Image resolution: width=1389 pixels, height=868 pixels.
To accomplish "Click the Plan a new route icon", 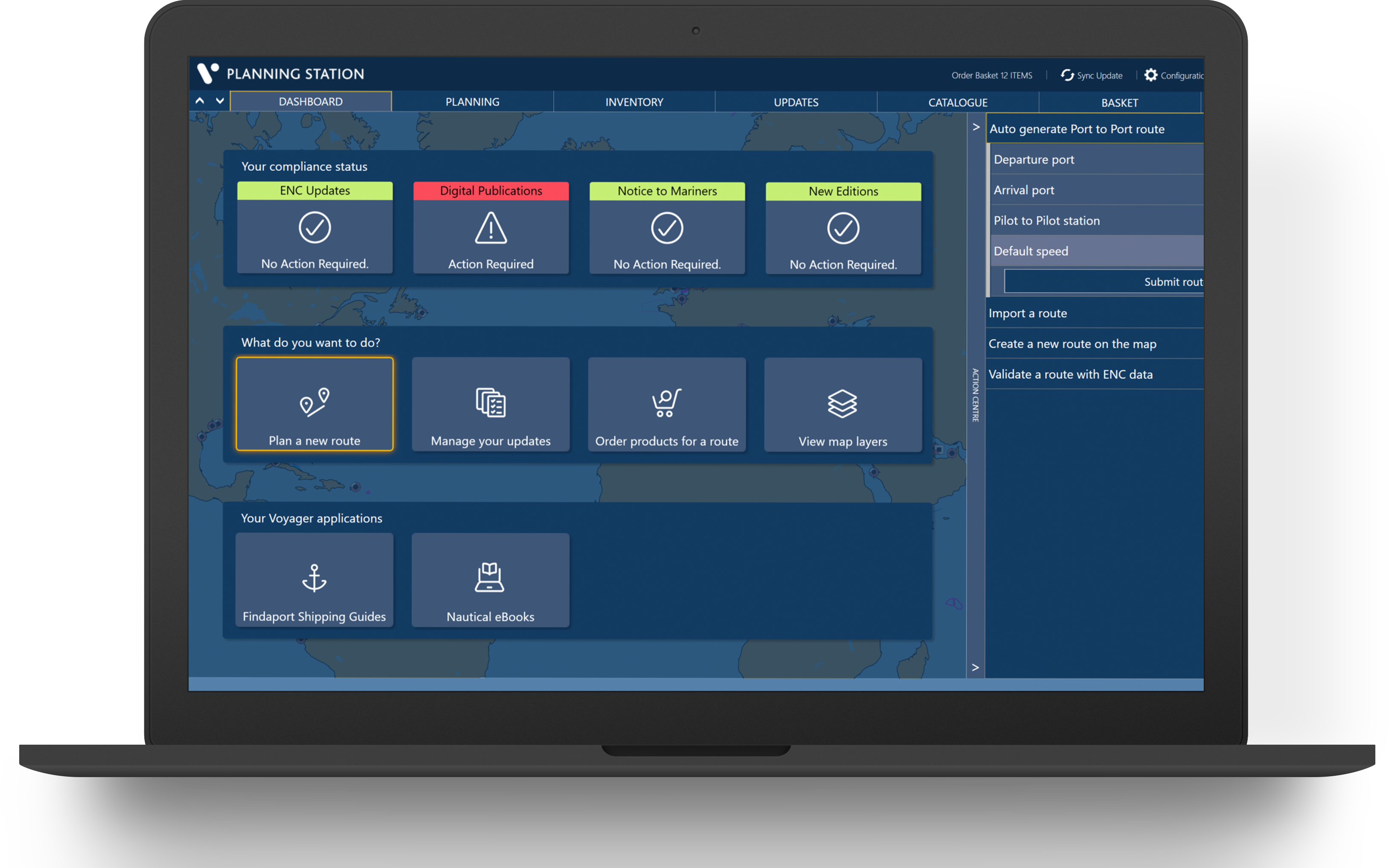I will [x=314, y=402].
